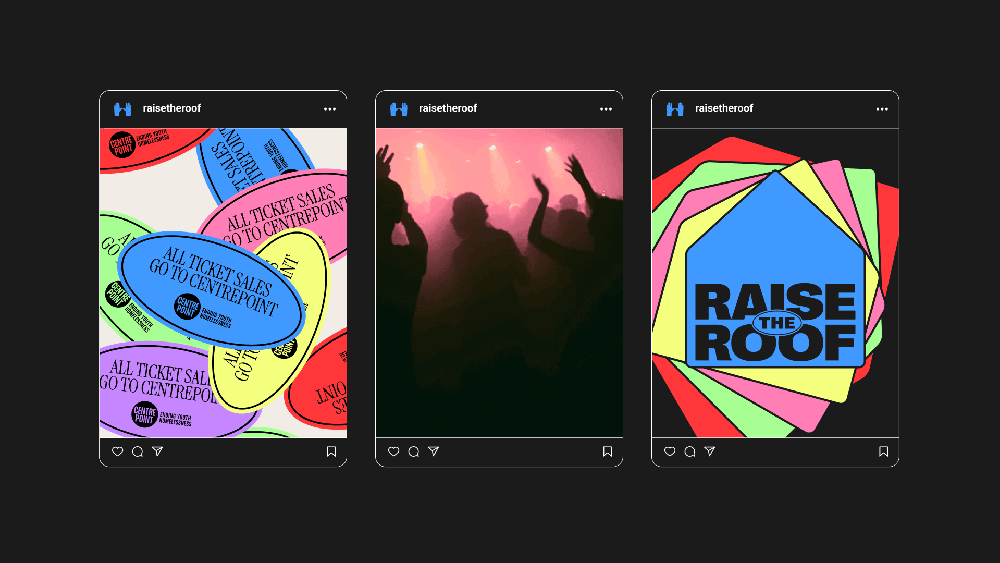The width and height of the screenshot is (1000, 563).
Task: Like the ticket sales stickers post
Action: pos(118,452)
